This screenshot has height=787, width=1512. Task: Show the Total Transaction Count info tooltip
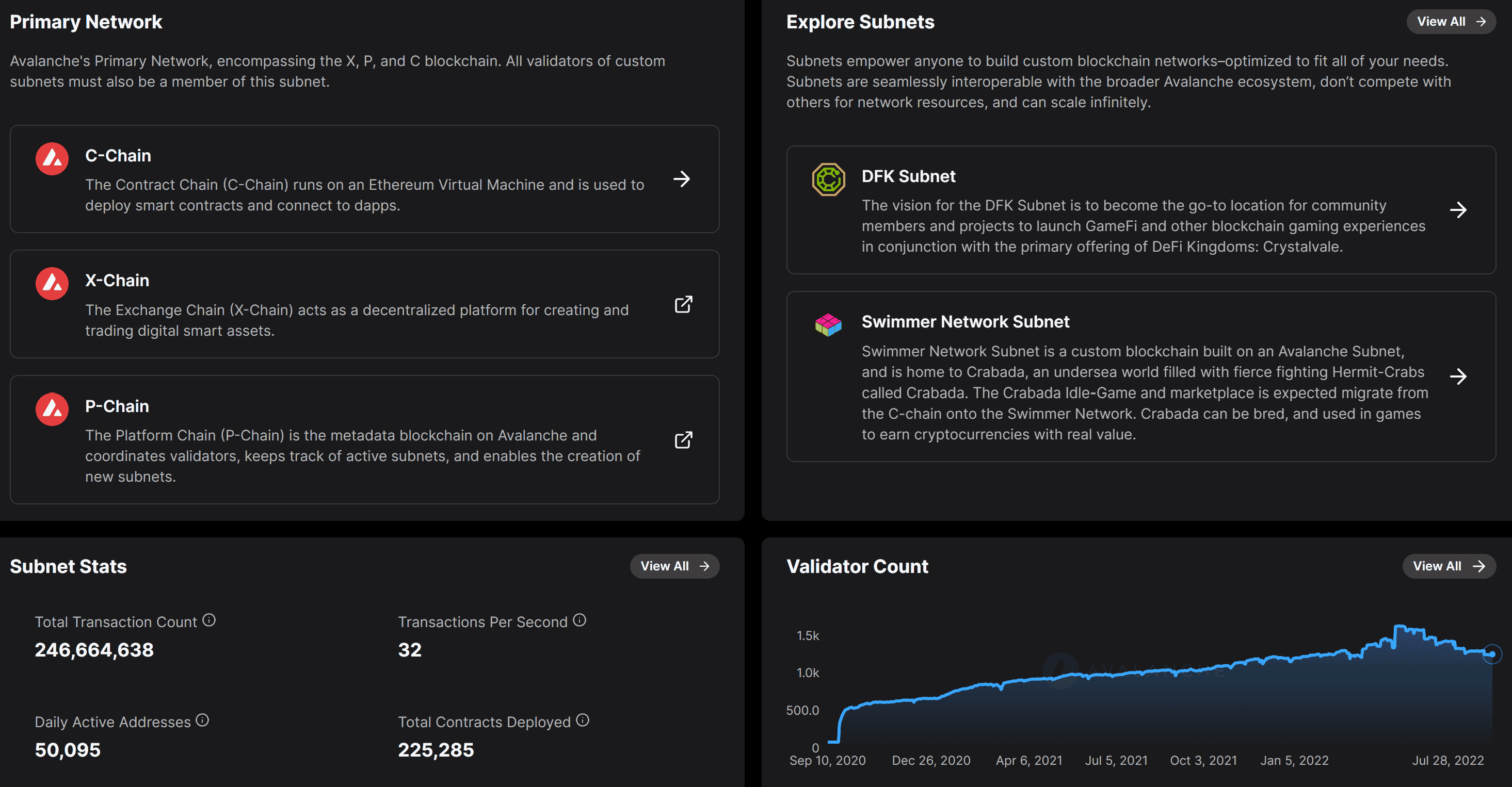210,620
